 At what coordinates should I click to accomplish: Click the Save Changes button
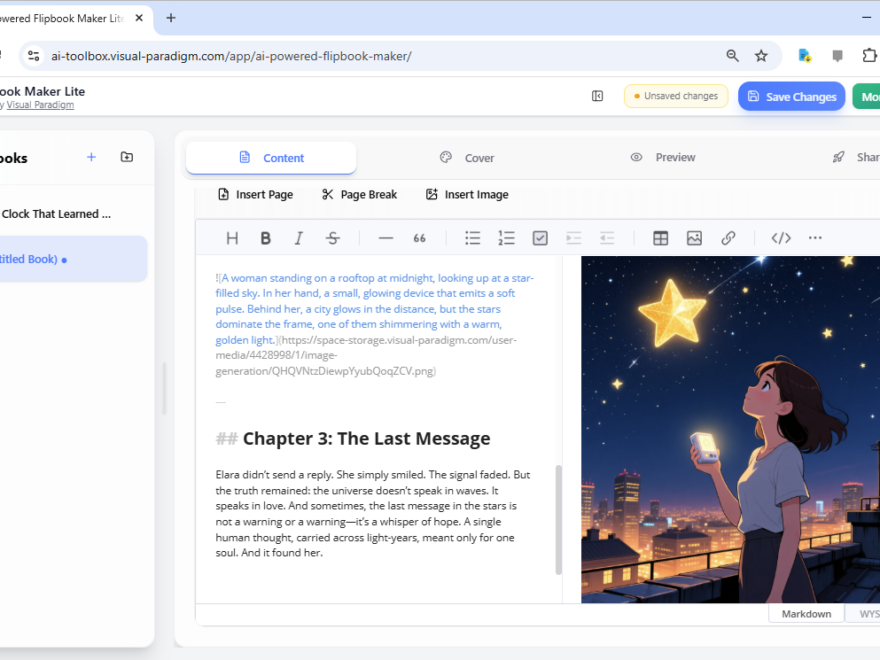point(791,96)
